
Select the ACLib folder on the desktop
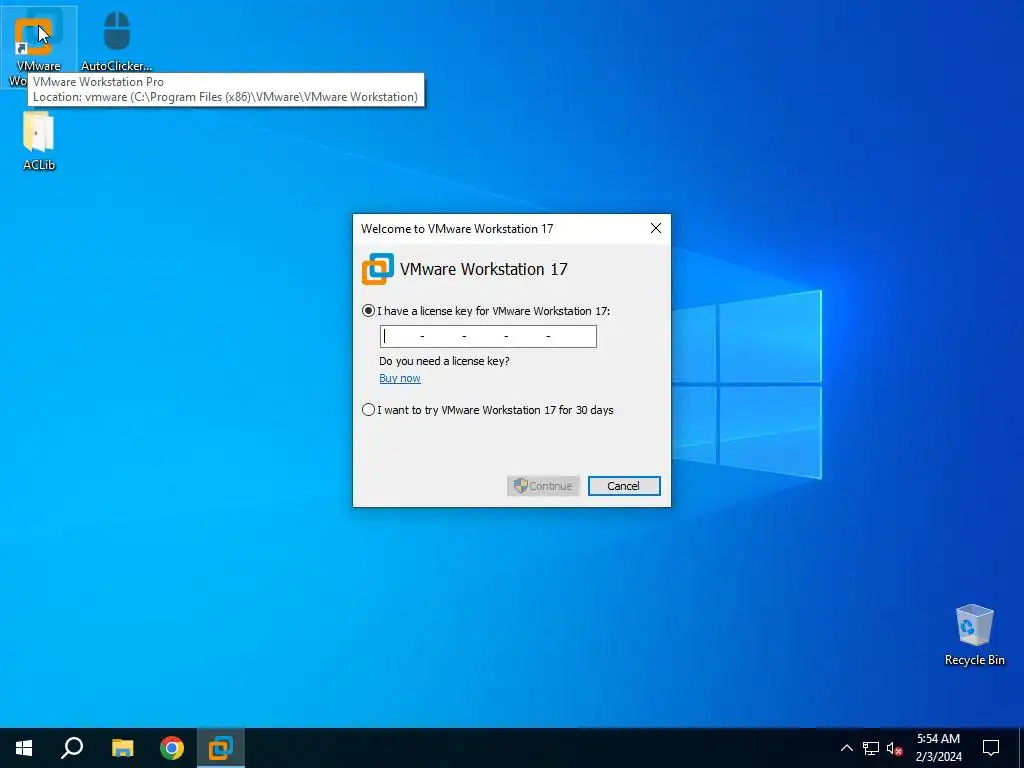pos(39,141)
